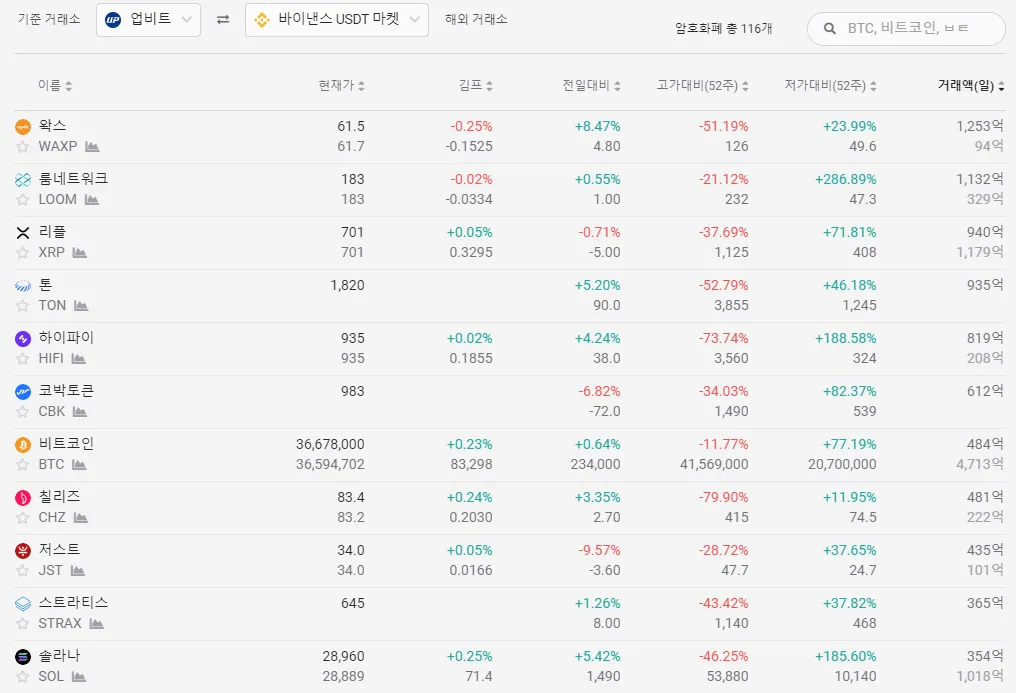Click the TON coin logo
Viewport: 1016px width, 693px height.
click(x=23, y=286)
